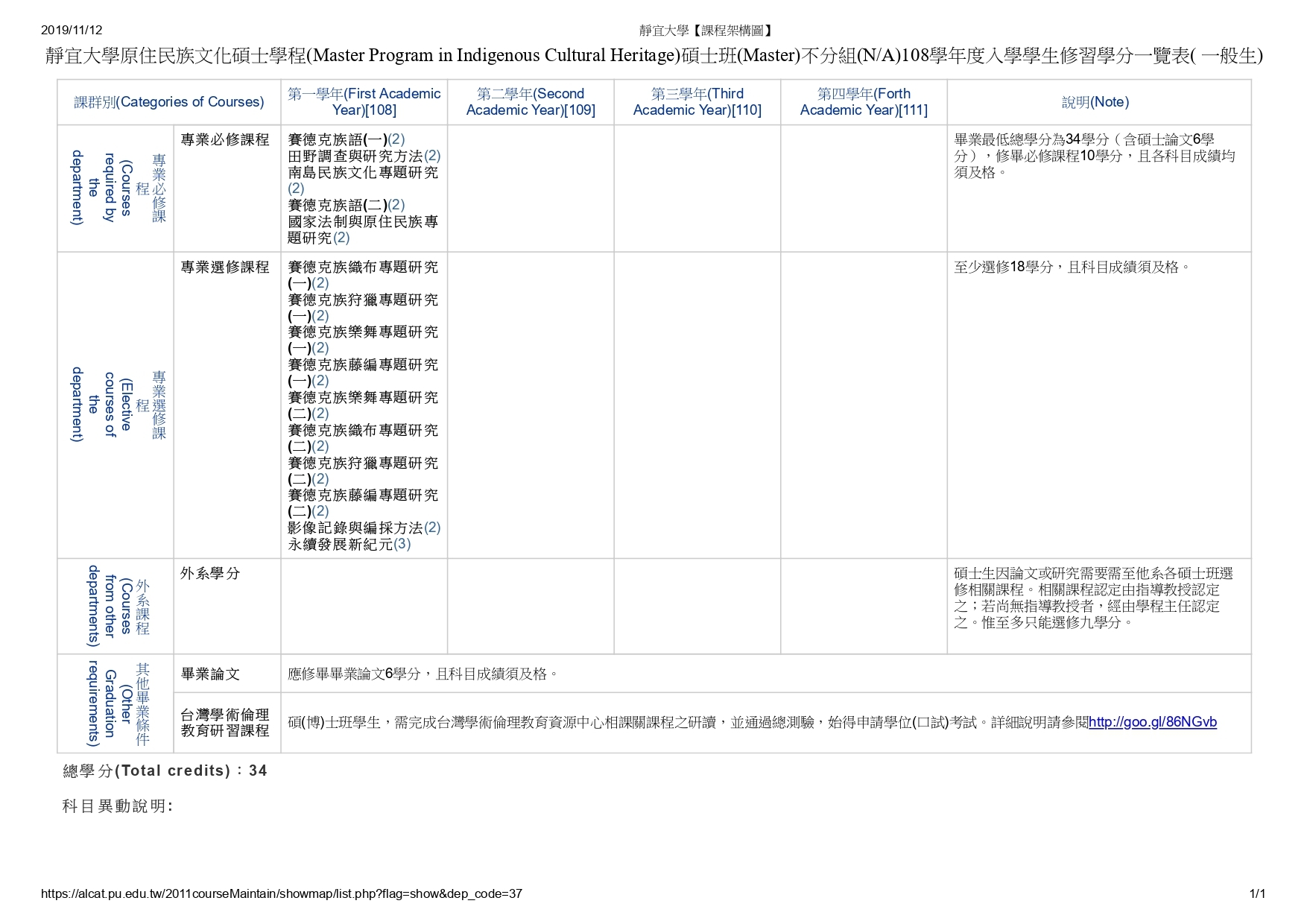The width and height of the screenshot is (1307, 924).
Task: Click the 總學分(Total credits)：34 line
Action: 165,771
